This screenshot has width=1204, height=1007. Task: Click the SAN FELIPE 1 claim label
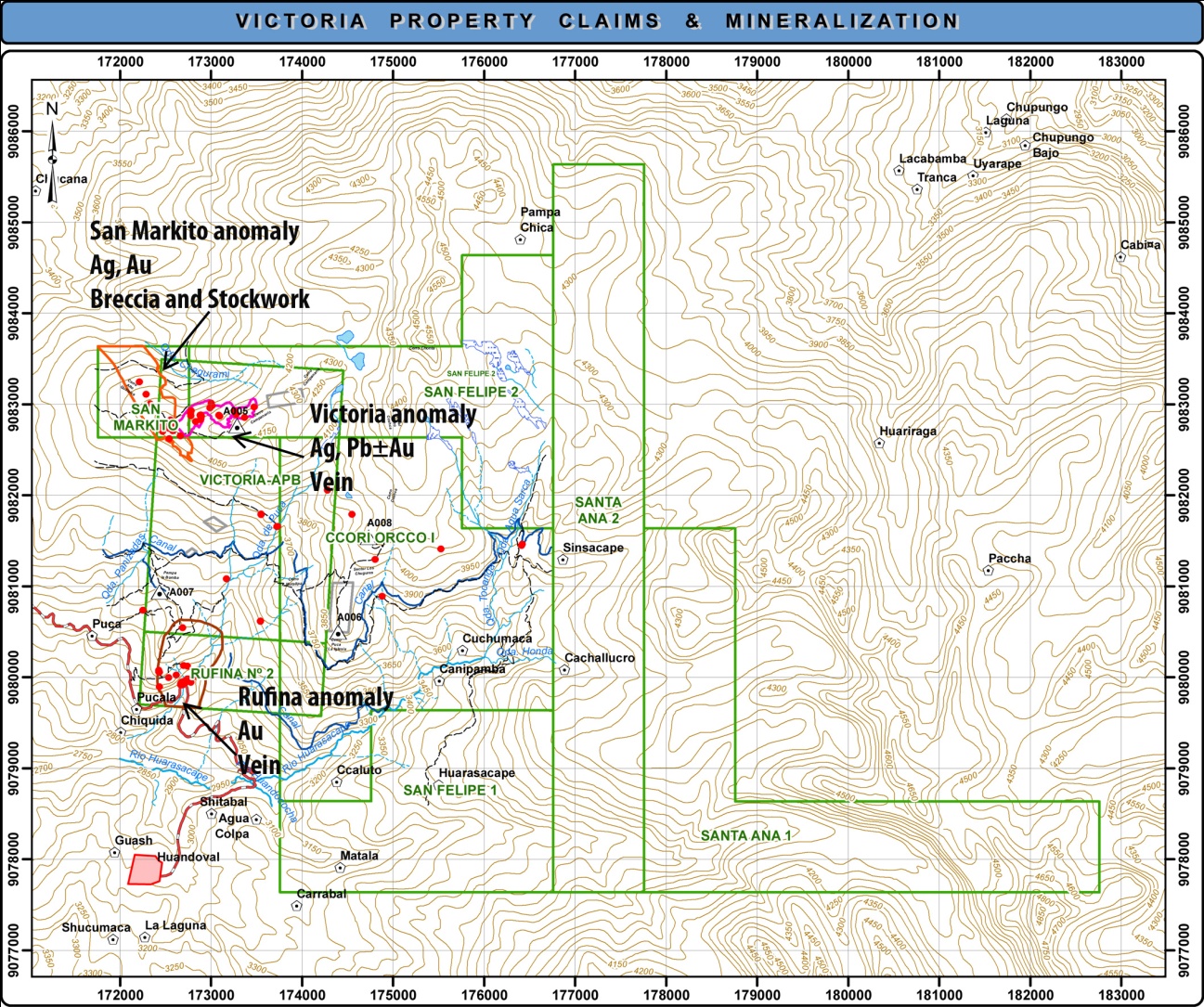pos(450,790)
